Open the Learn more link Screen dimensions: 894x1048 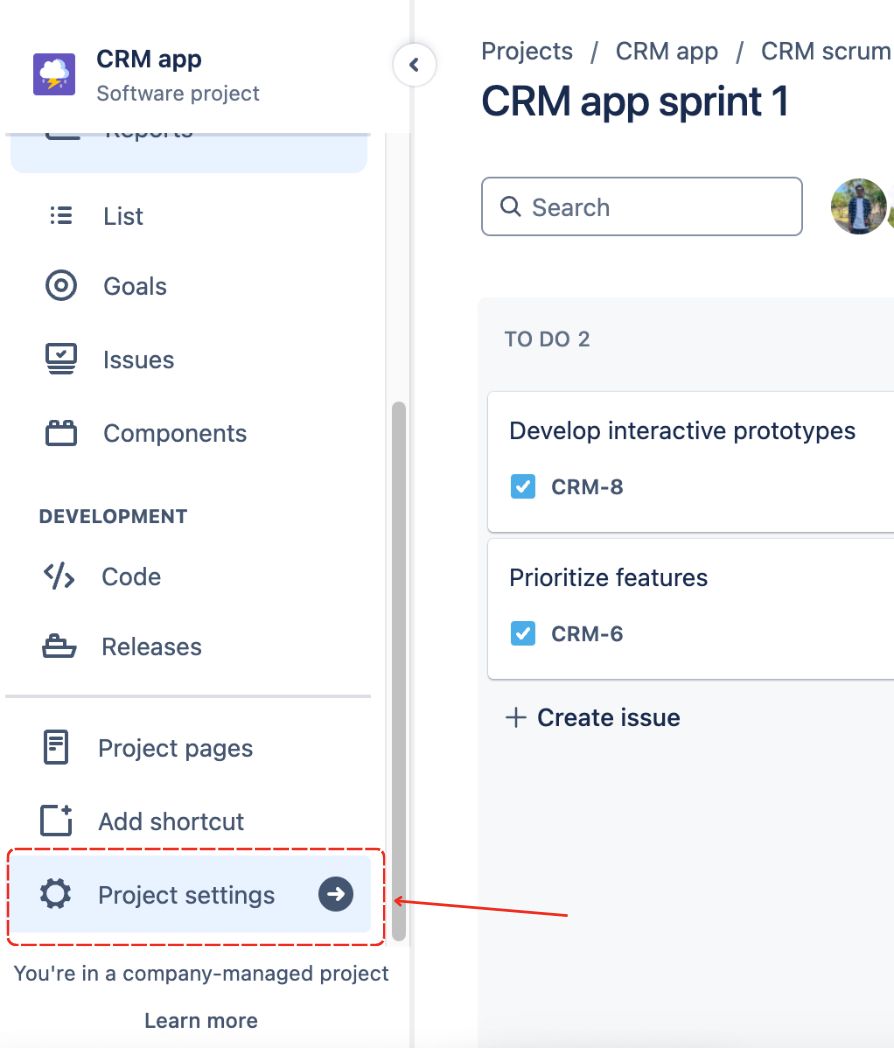click(x=200, y=1021)
